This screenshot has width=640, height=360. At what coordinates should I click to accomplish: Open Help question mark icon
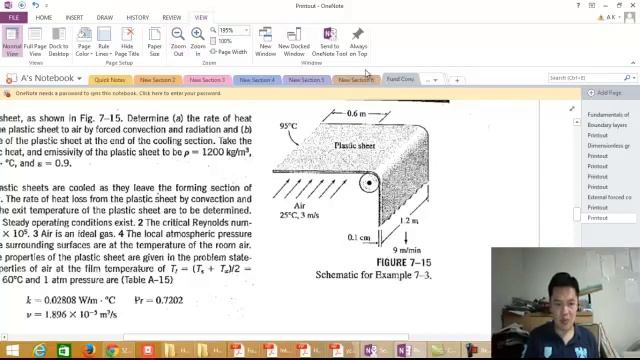point(578,5)
